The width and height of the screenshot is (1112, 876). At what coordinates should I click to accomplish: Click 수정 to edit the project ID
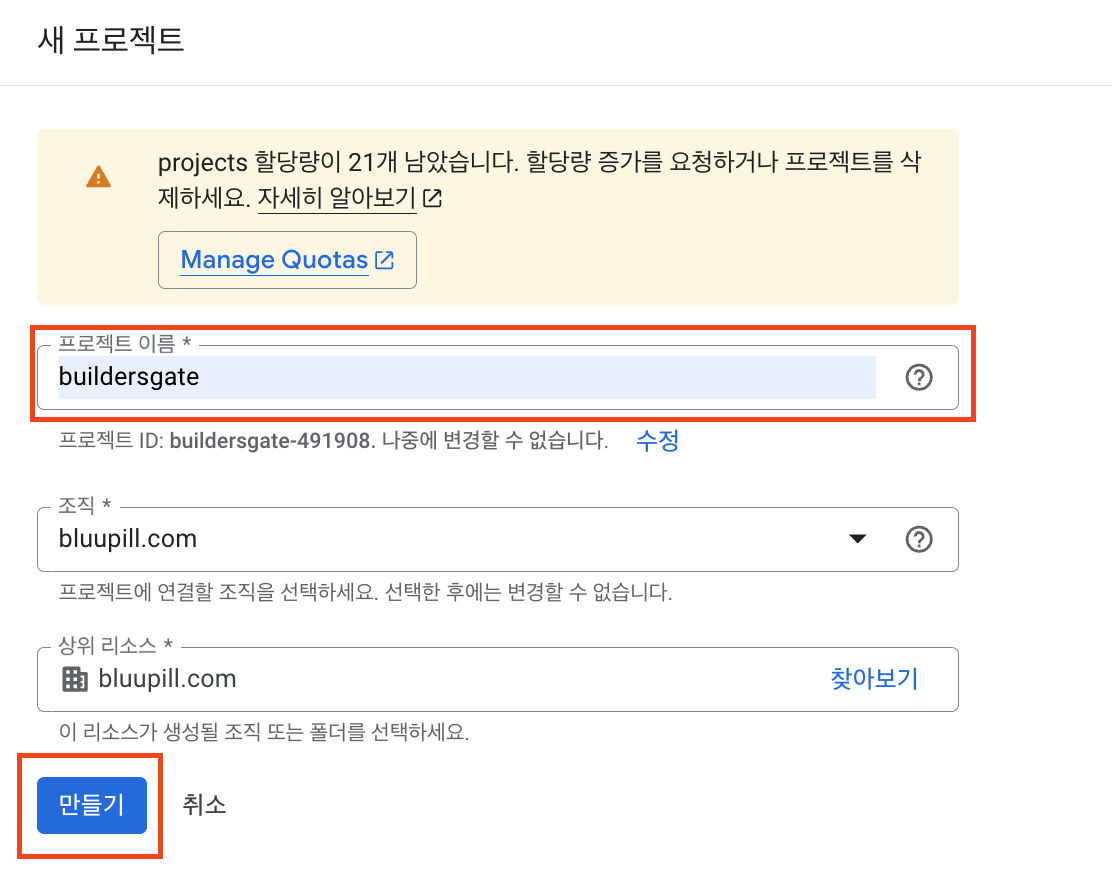pos(656,442)
